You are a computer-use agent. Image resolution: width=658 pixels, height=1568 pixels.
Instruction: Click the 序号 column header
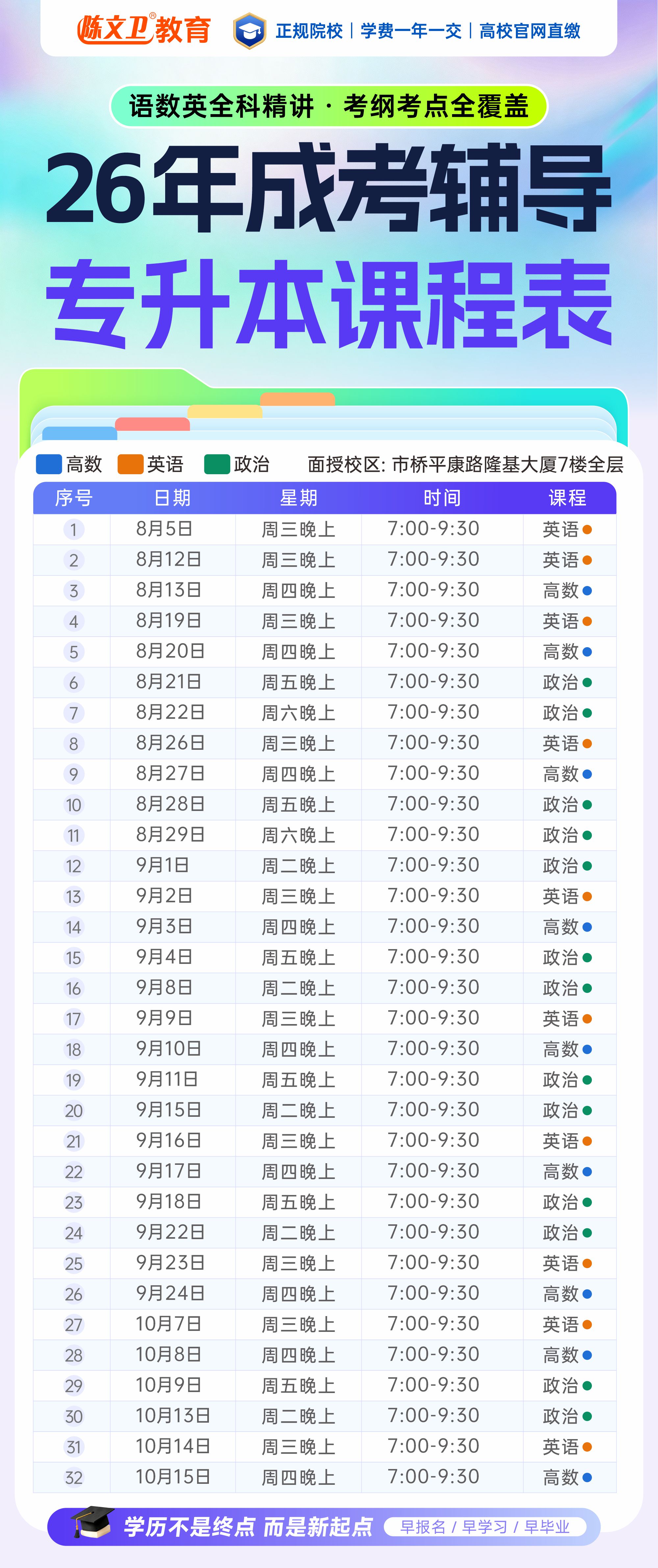pos(74,498)
